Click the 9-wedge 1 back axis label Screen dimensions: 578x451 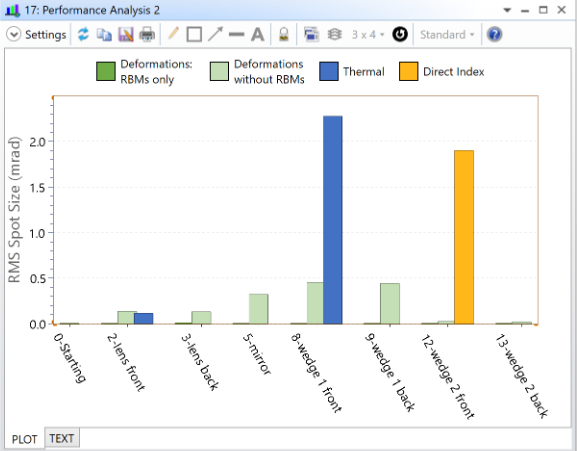pyautogui.click(x=390, y=372)
